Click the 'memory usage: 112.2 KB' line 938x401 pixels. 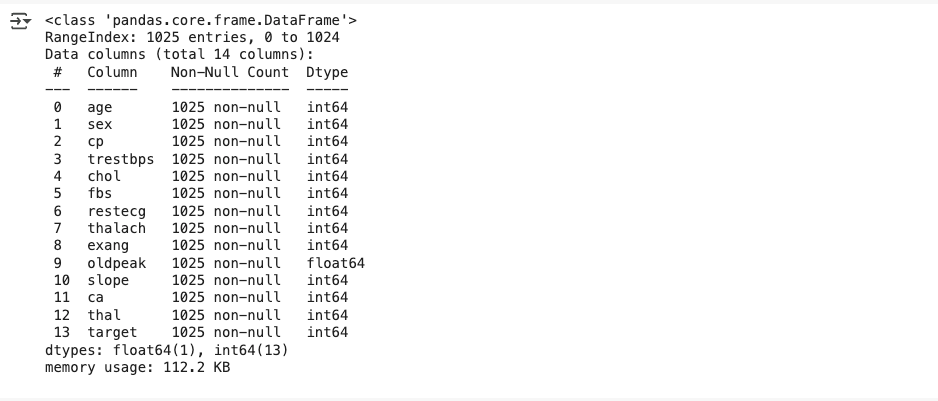point(138,367)
